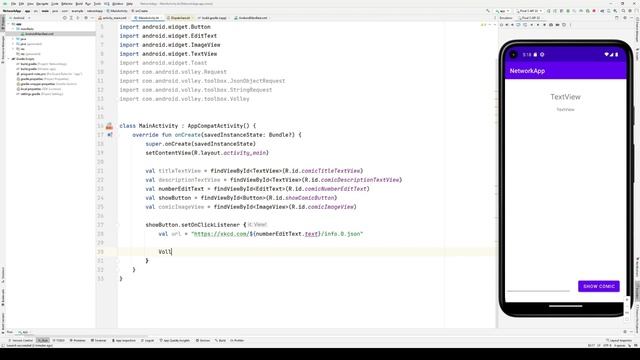
Task: Select gradle-wrapper.properties in project tree
Action: coord(46,84)
